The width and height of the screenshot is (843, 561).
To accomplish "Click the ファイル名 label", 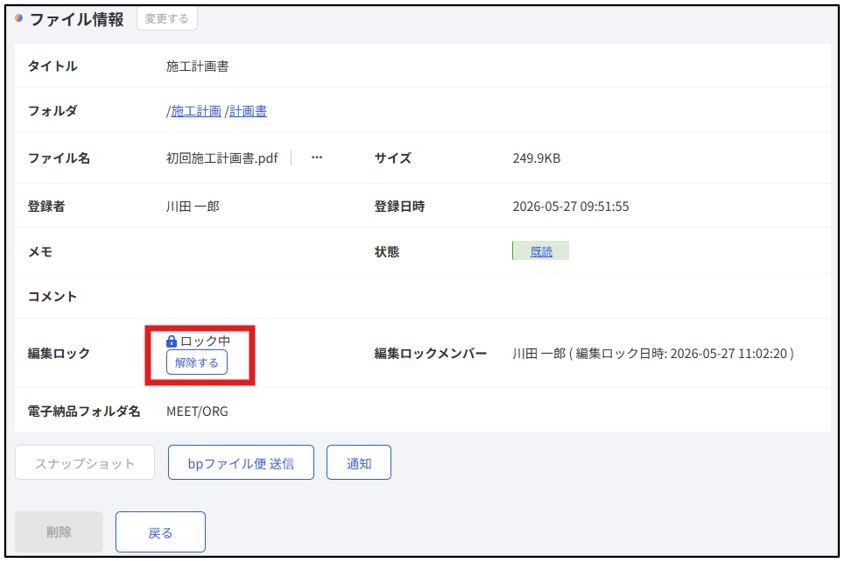I will 59,158.
